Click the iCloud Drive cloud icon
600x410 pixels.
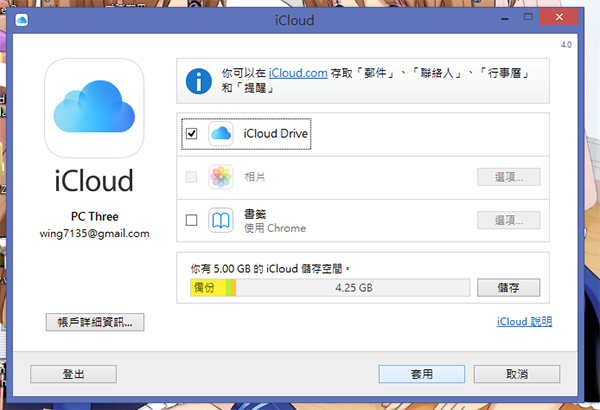click(x=221, y=133)
